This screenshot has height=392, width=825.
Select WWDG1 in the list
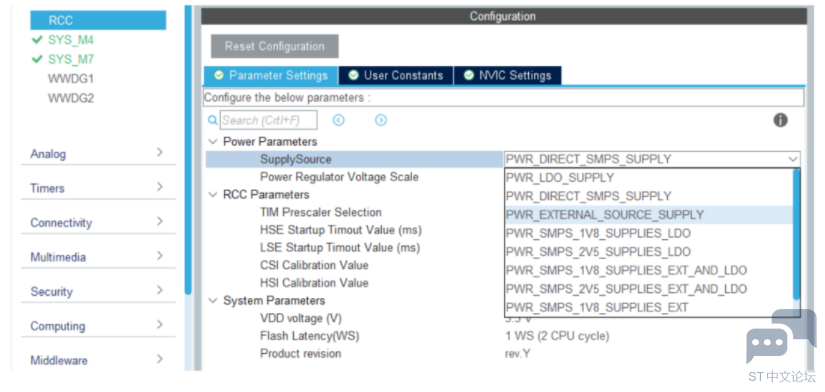click(71, 79)
